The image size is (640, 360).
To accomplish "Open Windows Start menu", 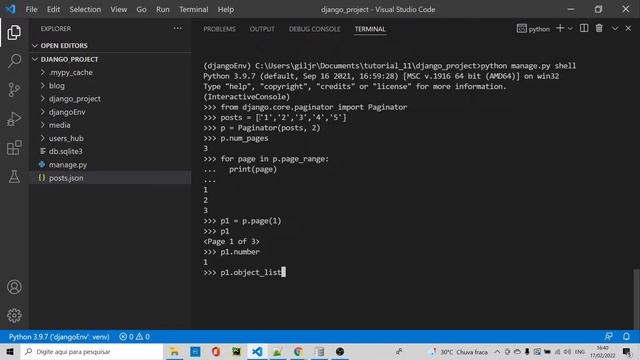I will (x=10, y=351).
